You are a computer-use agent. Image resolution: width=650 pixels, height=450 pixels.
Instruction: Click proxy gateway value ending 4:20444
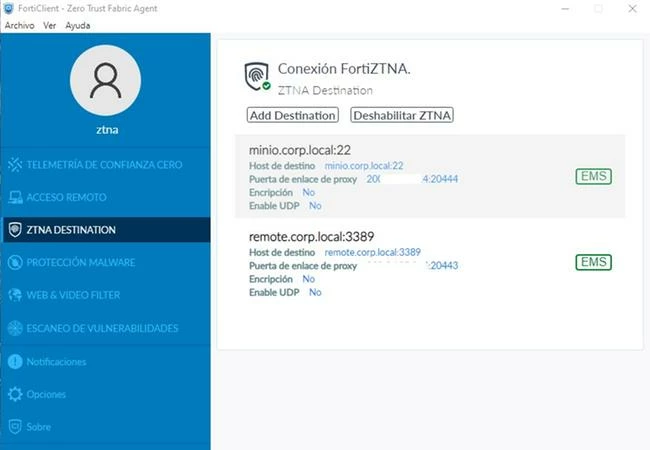point(412,179)
